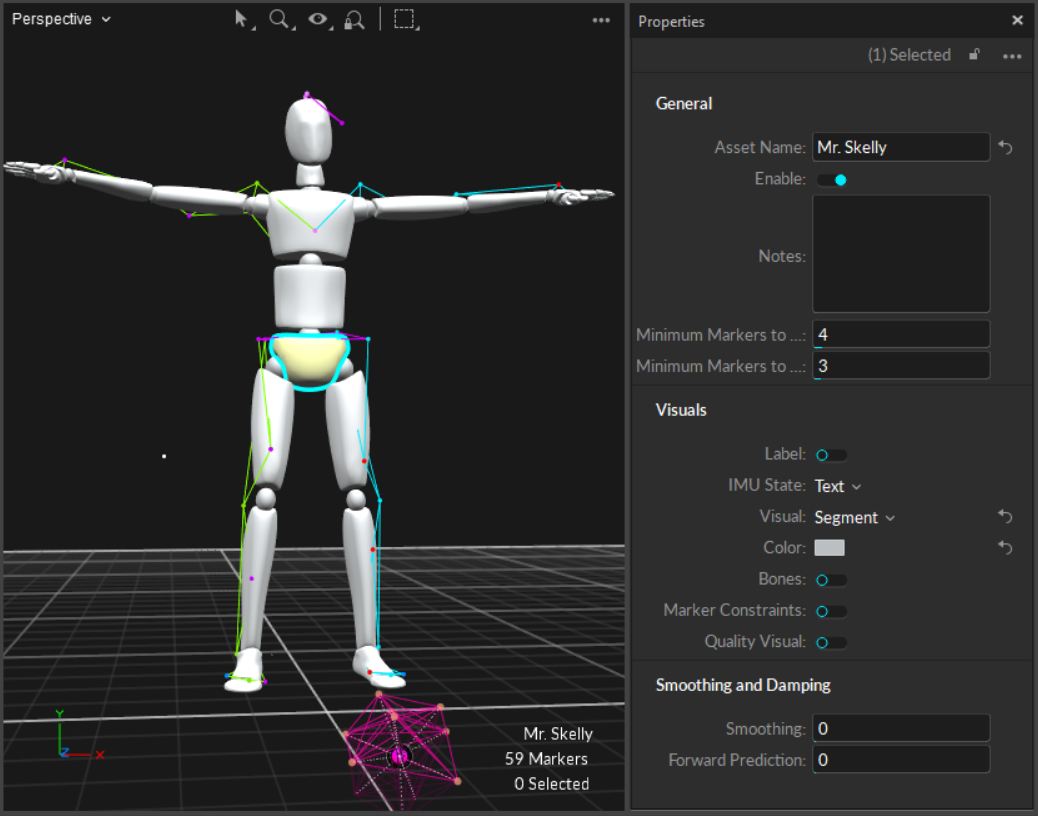Open the Properties panel three-dots menu
The image size is (1038, 816).
click(x=1012, y=56)
